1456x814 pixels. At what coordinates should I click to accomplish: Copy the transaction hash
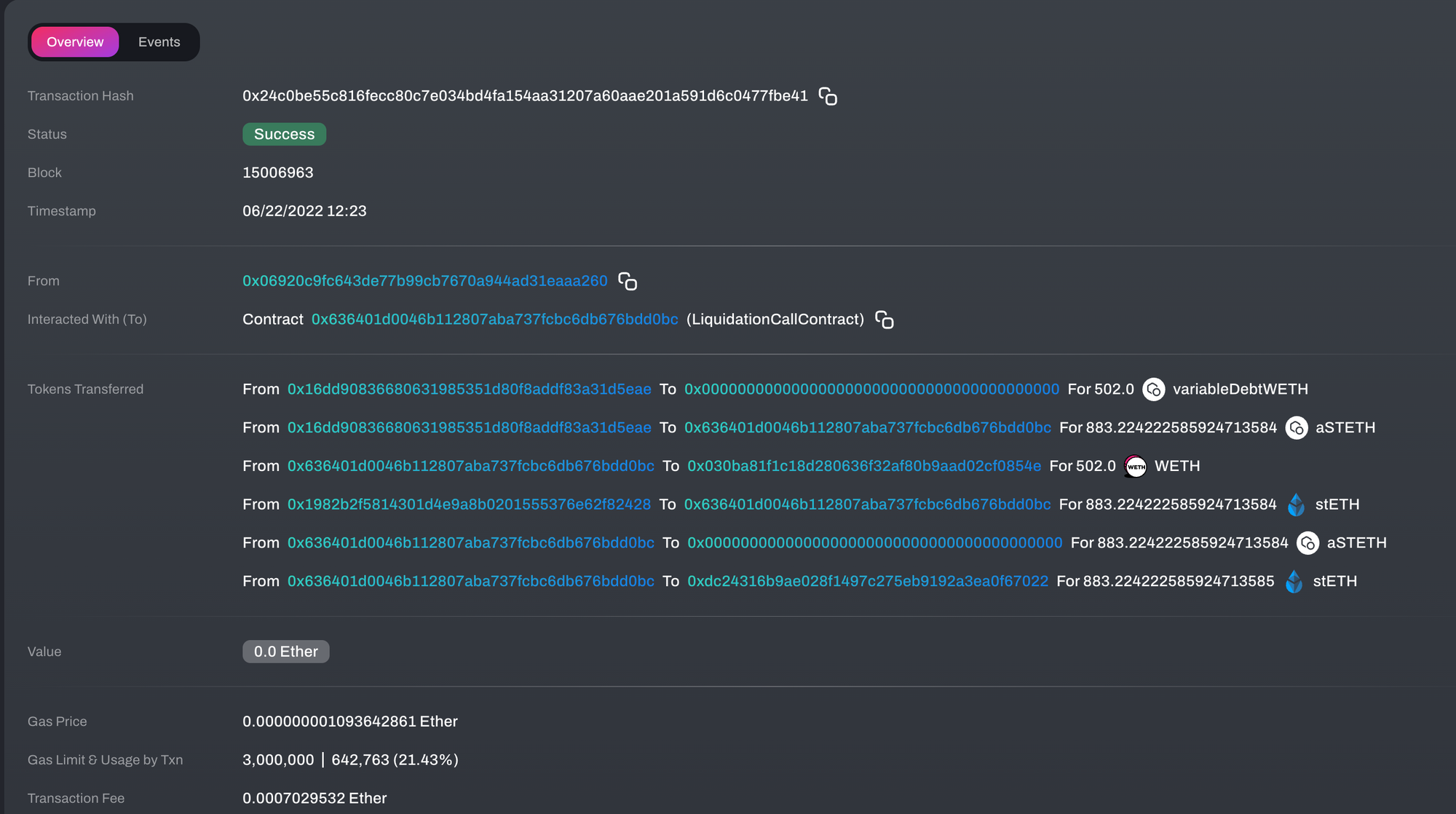(828, 96)
